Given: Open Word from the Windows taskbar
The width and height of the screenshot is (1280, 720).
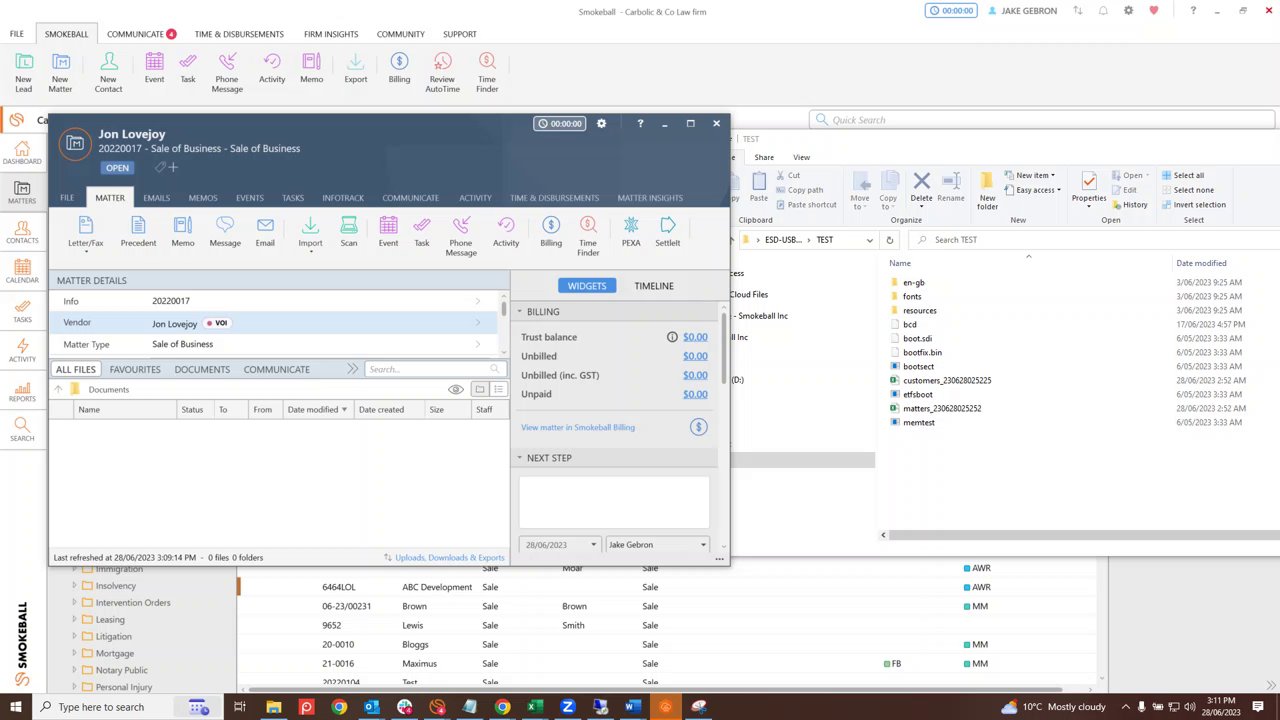Looking at the screenshot, I should 633,707.
